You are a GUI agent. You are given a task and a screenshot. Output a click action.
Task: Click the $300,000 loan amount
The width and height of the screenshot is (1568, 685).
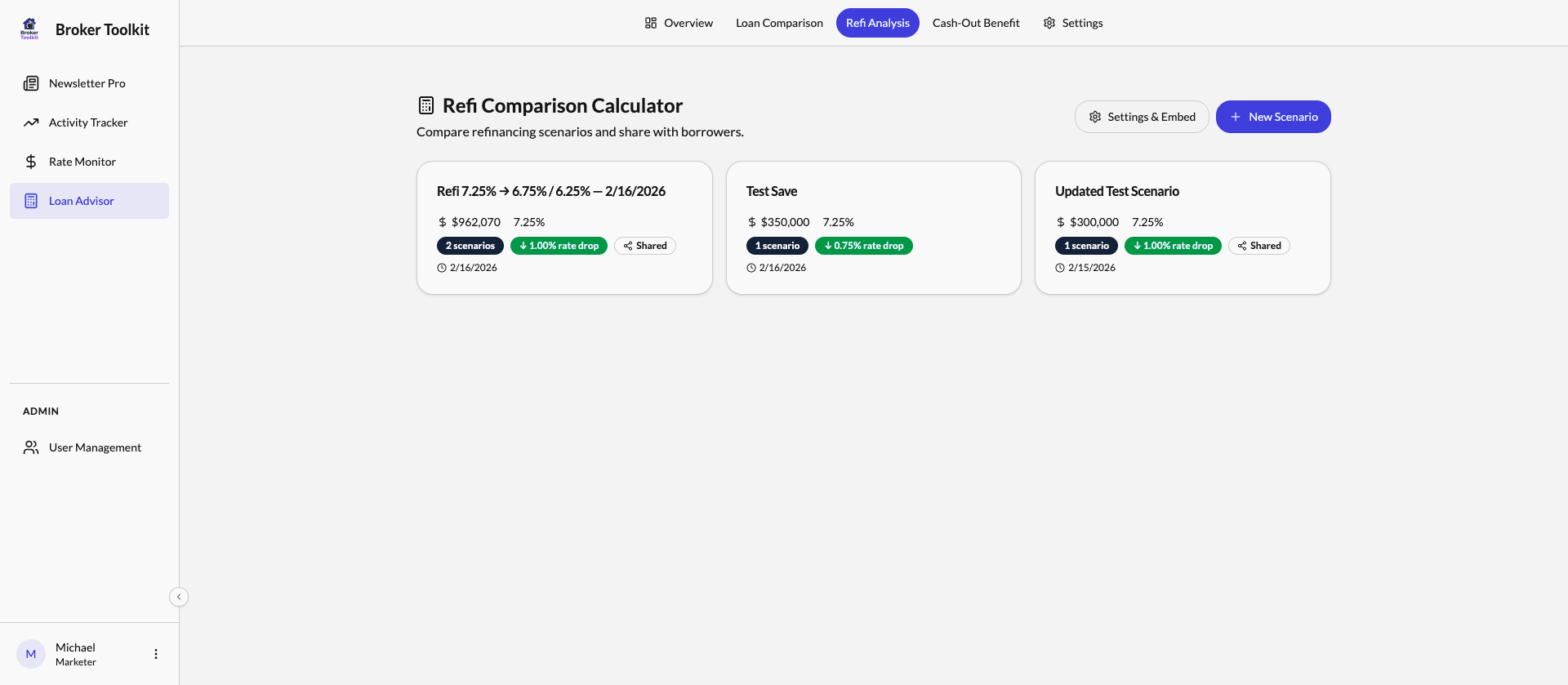[1094, 222]
